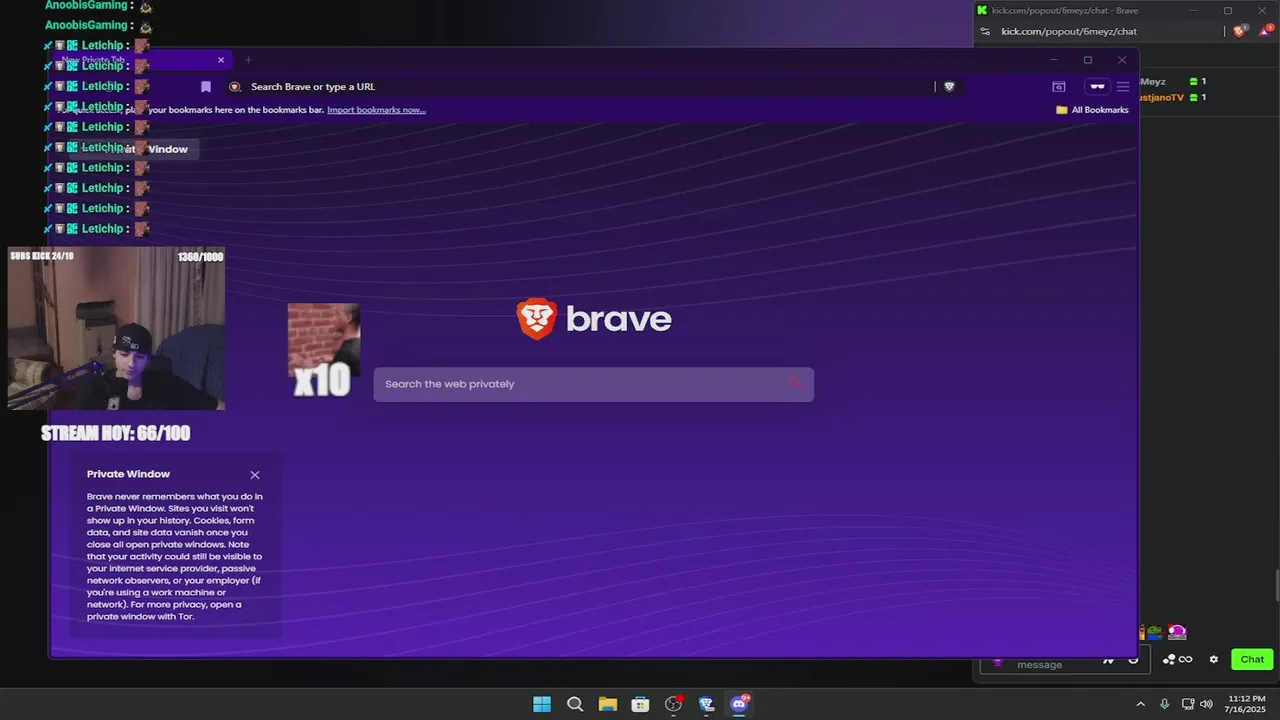Click the site settings icon in chat window

tap(985, 32)
